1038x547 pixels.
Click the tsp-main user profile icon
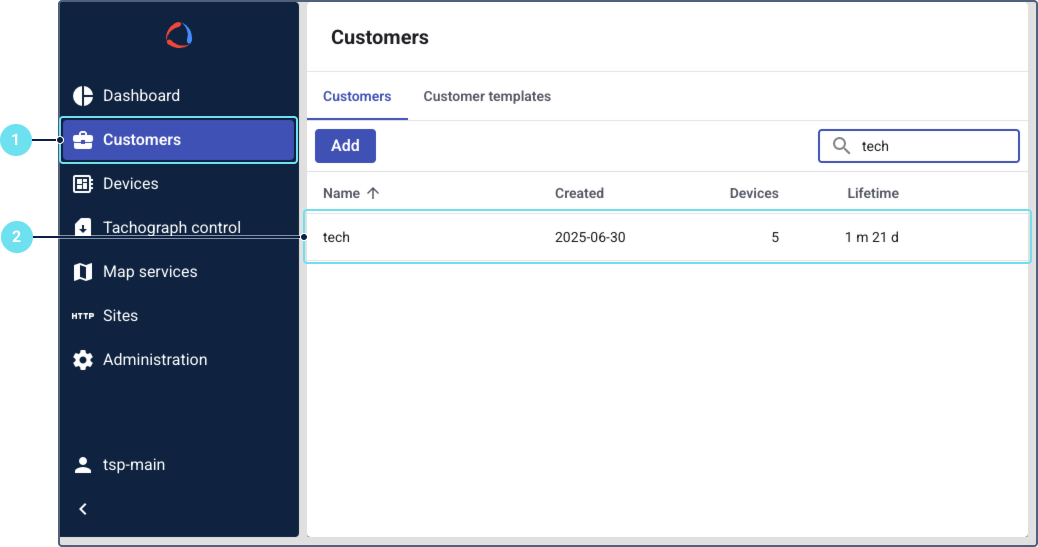coord(83,465)
